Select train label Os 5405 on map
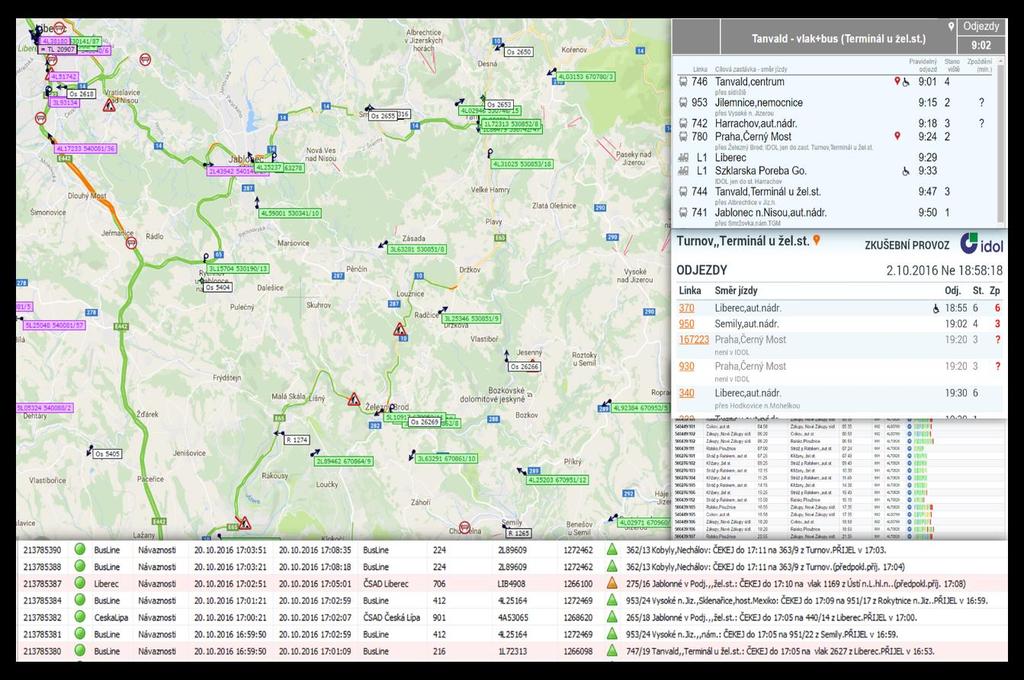This screenshot has height=680, width=1024. [x=107, y=453]
